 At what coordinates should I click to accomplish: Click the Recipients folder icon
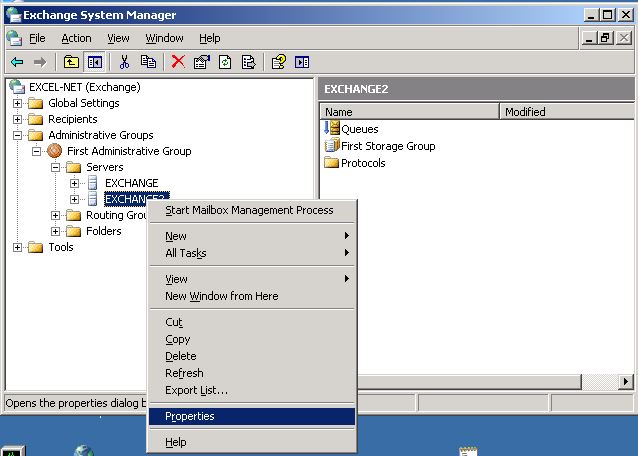[x=35, y=119]
